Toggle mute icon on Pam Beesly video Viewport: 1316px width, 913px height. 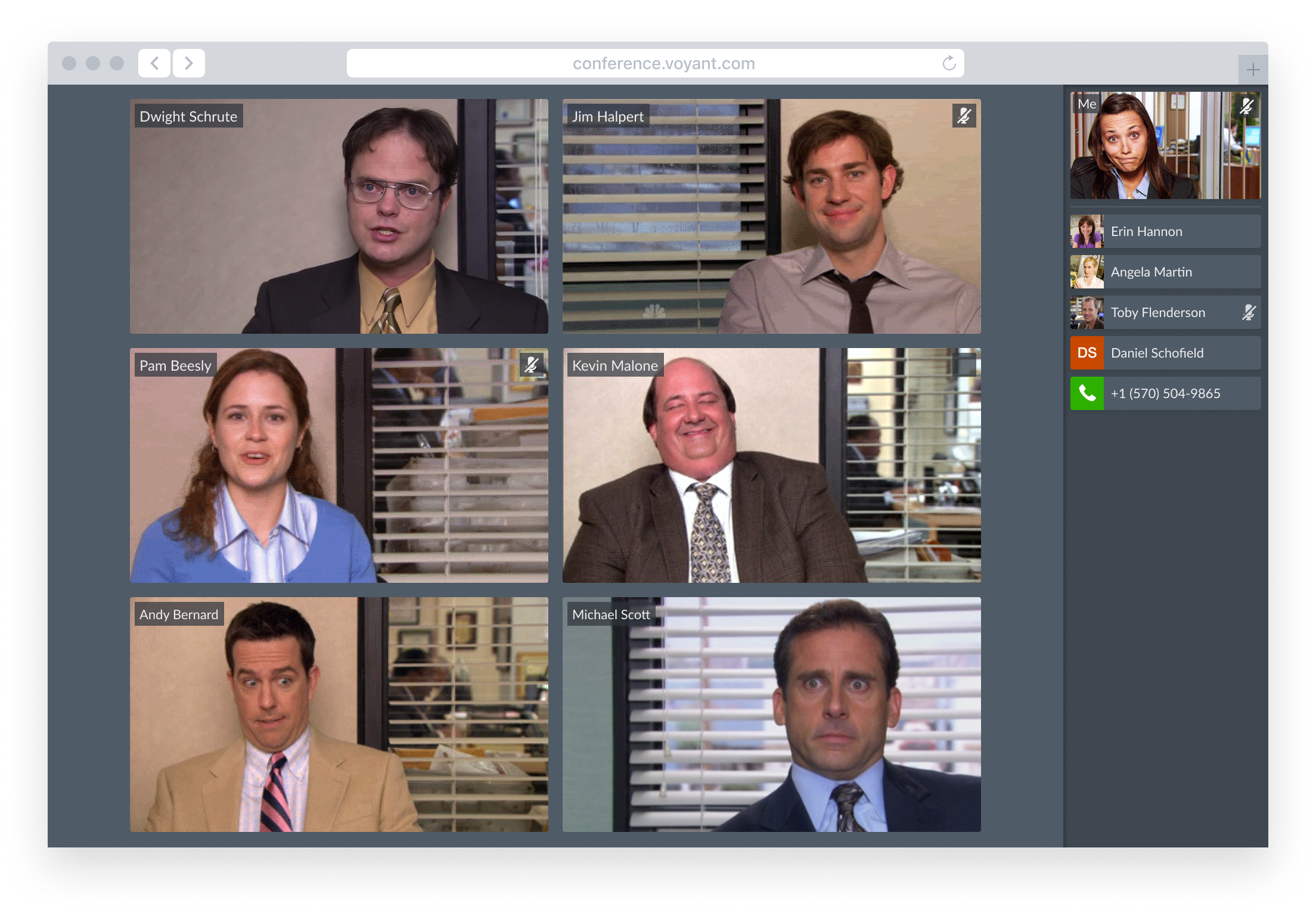pos(531,365)
